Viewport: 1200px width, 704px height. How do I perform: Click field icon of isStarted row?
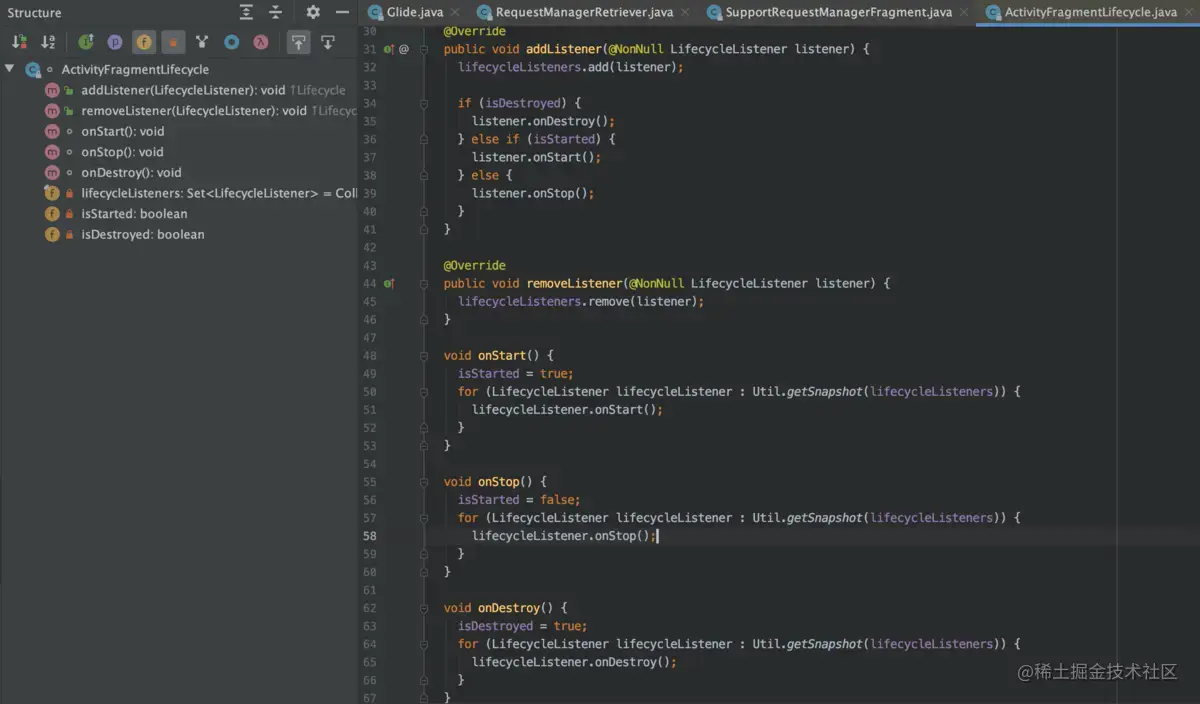point(52,214)
